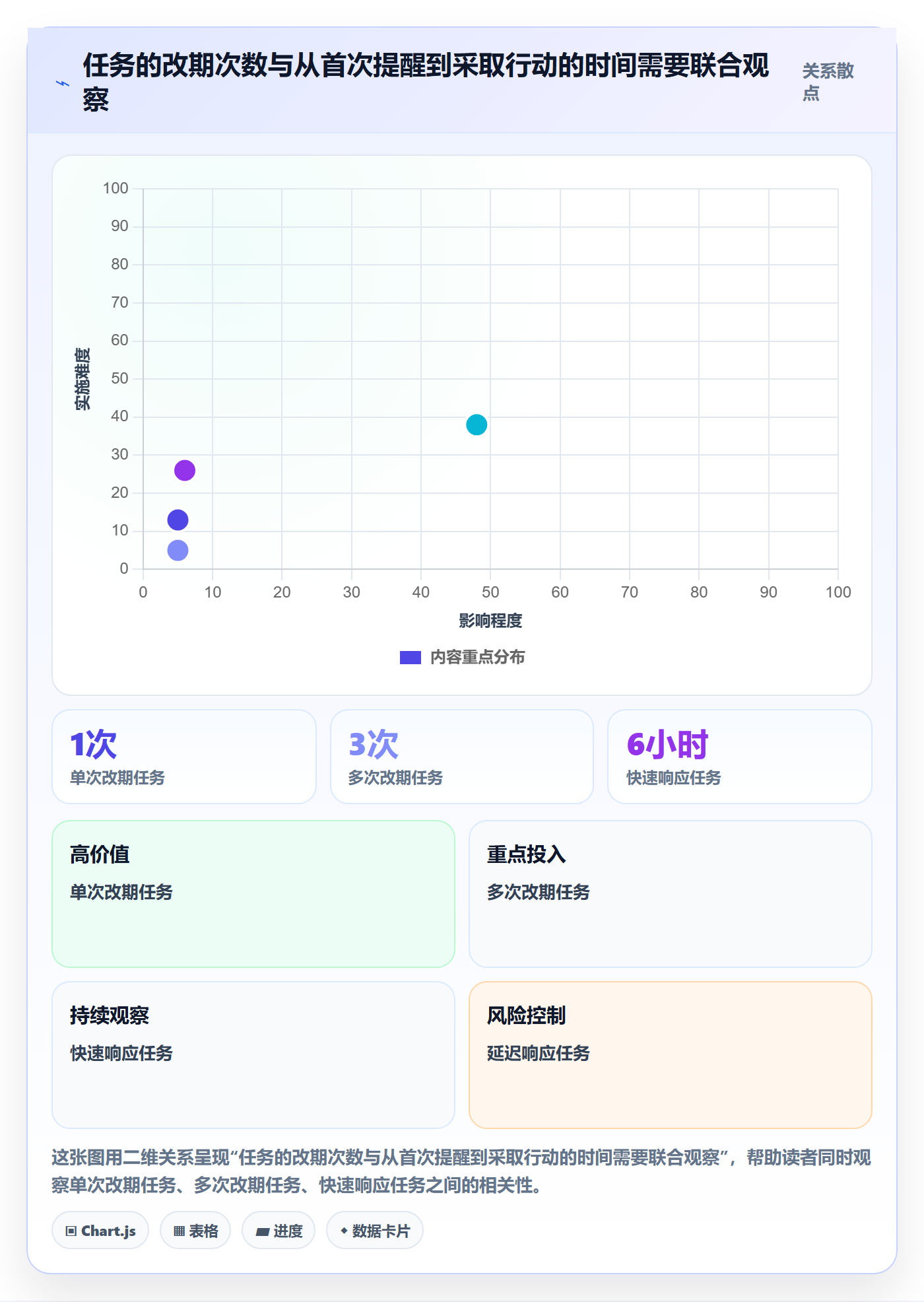Select the green "高价值" quadrant card

[x=253, y=894]
